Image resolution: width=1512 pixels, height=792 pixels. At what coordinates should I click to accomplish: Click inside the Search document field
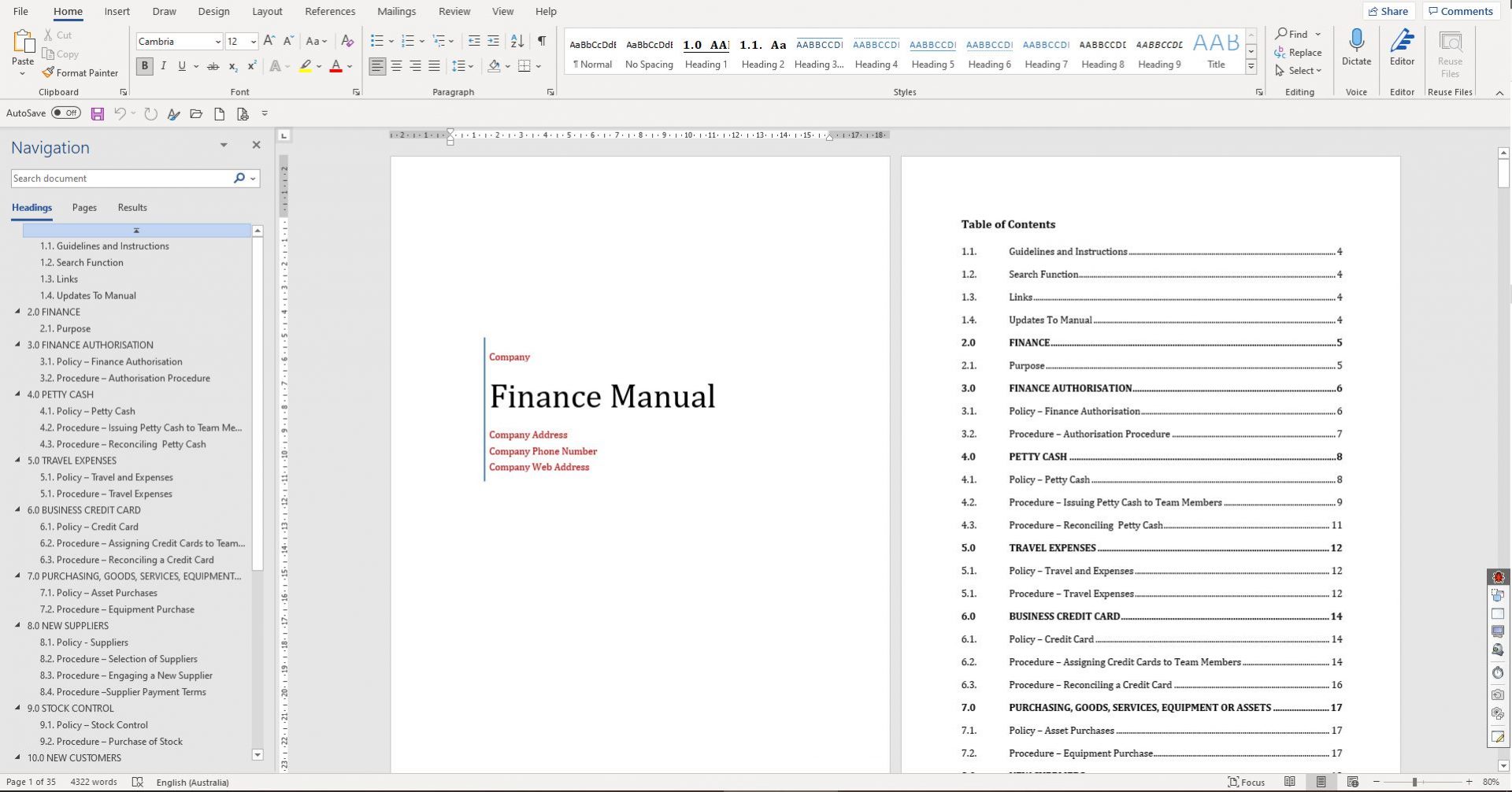click(x=118, y=178)
